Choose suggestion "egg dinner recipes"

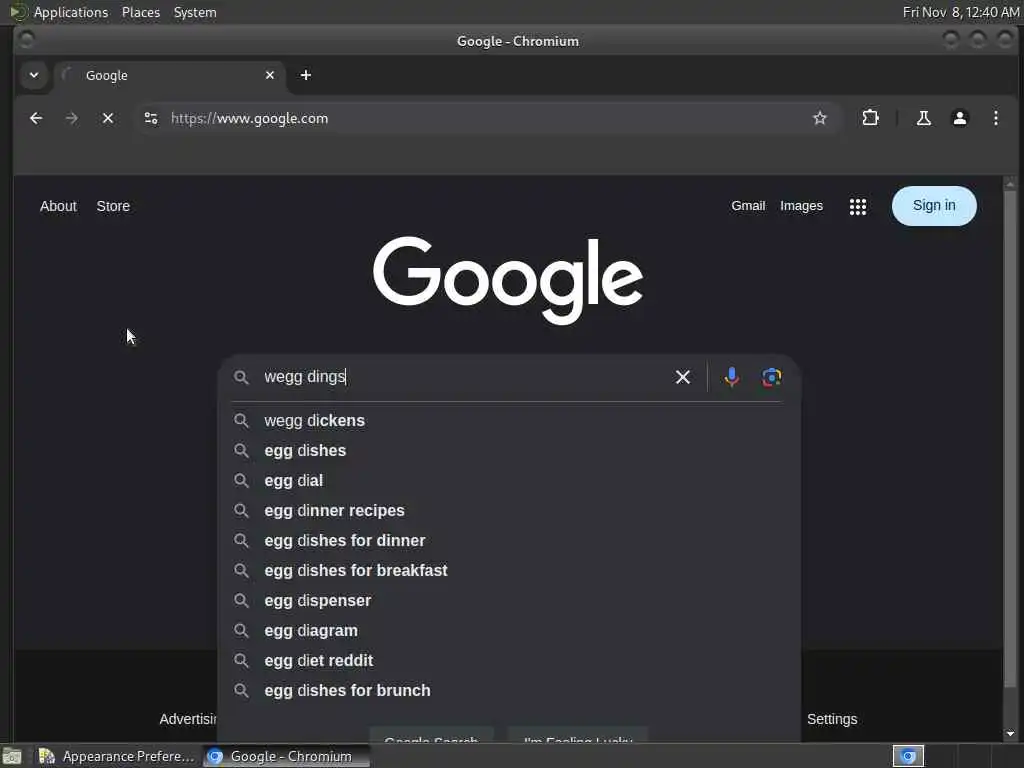[509, 511]
